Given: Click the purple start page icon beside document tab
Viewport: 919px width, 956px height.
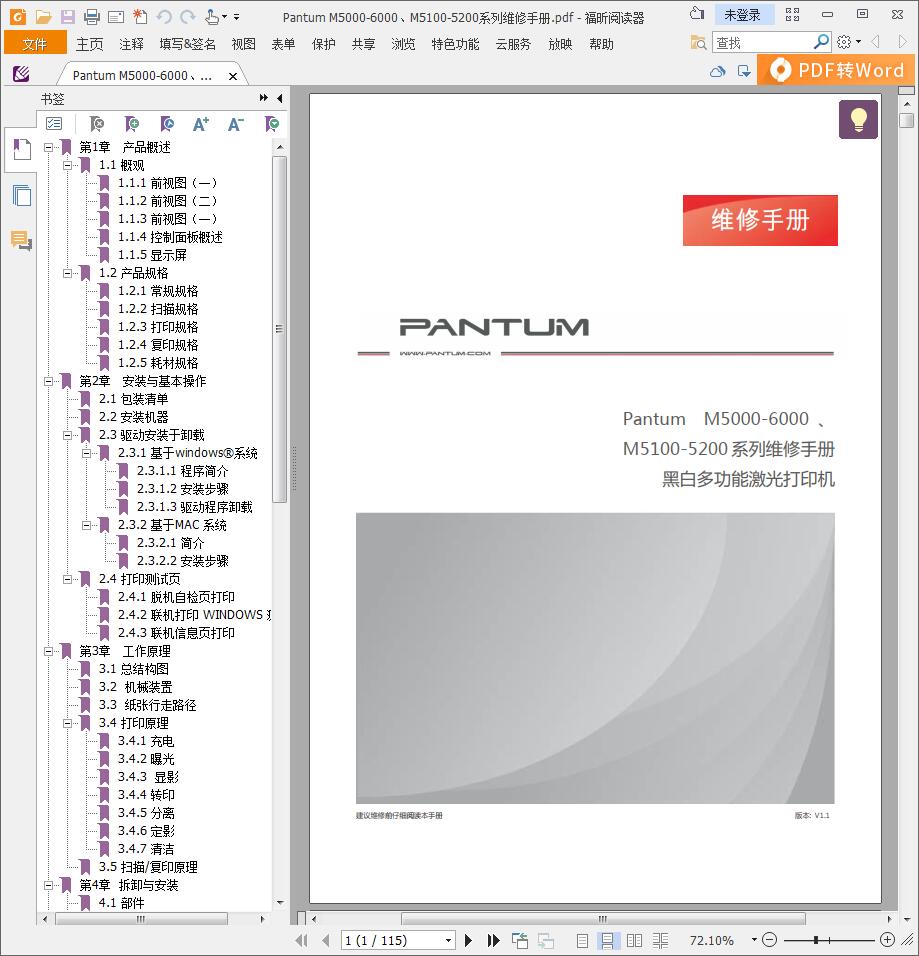Looking at the screenshot, I should pos(21,74).
